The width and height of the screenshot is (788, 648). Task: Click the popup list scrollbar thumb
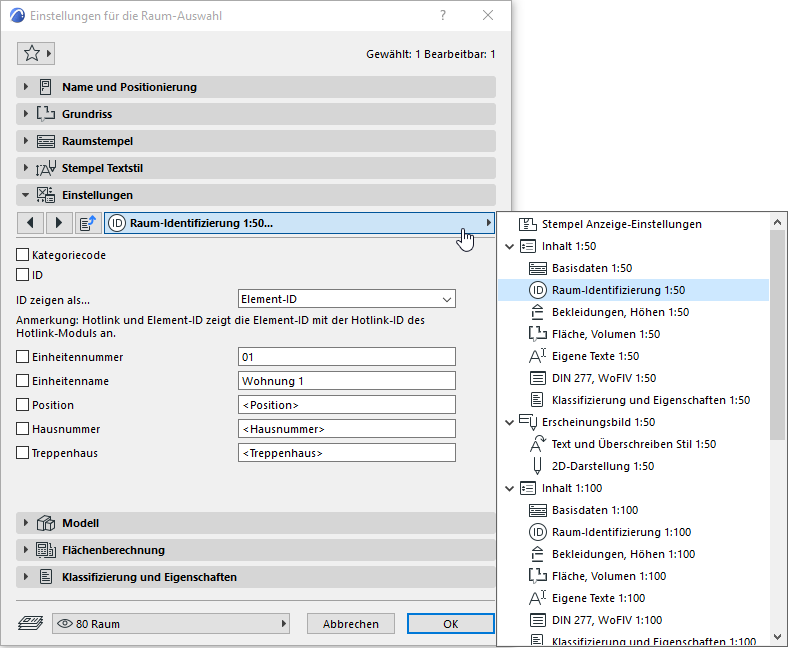(777, 334)
